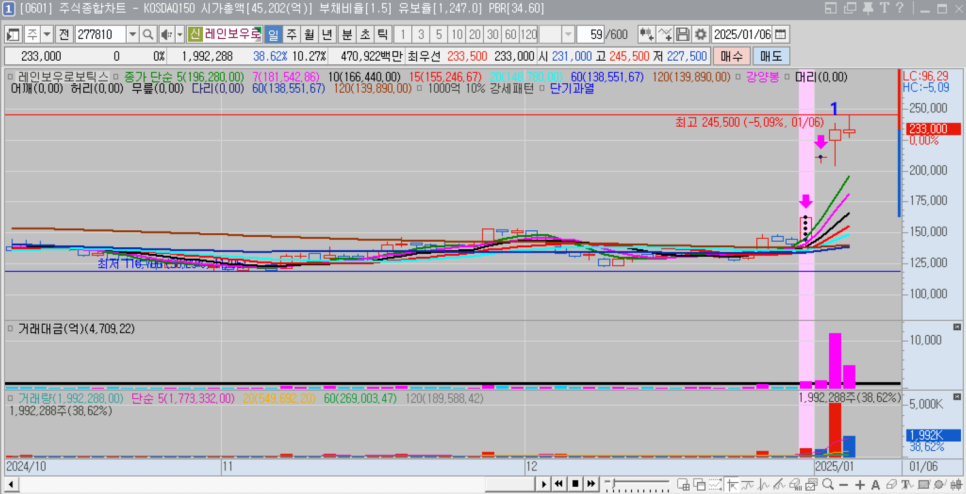
Task: Open the date picker calendar icon
Action: pos(781,34)
